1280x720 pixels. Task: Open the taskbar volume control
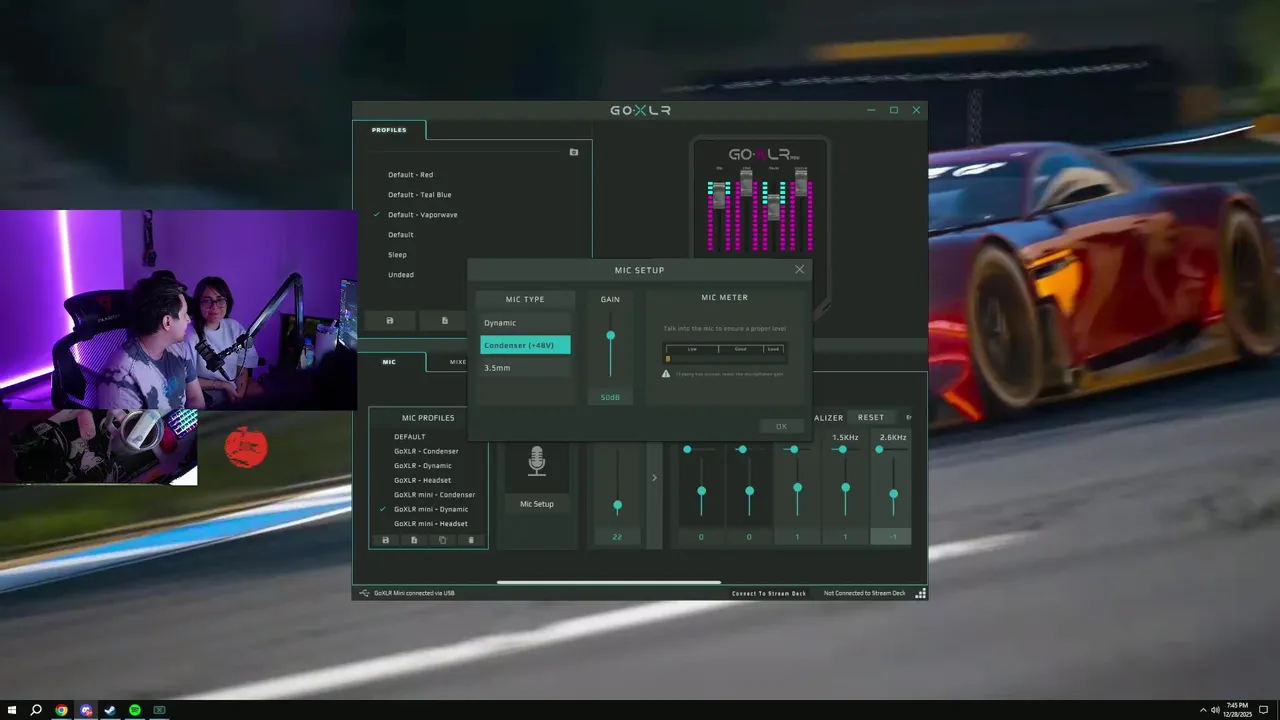tap(1215, 710)
